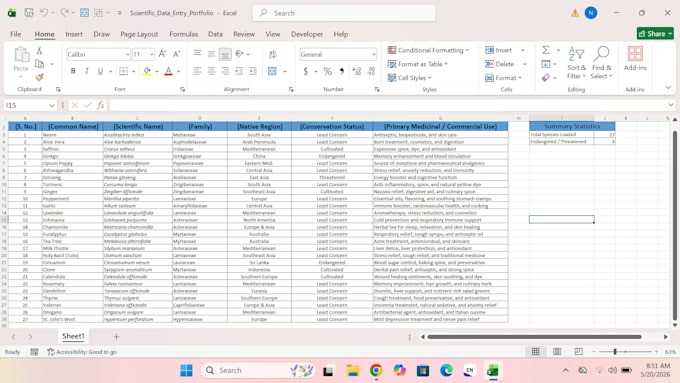The height and width of the screenshot is (383, 680).
Task: Click the Excel Search box in title bar
Action: [x=344, y=13]
